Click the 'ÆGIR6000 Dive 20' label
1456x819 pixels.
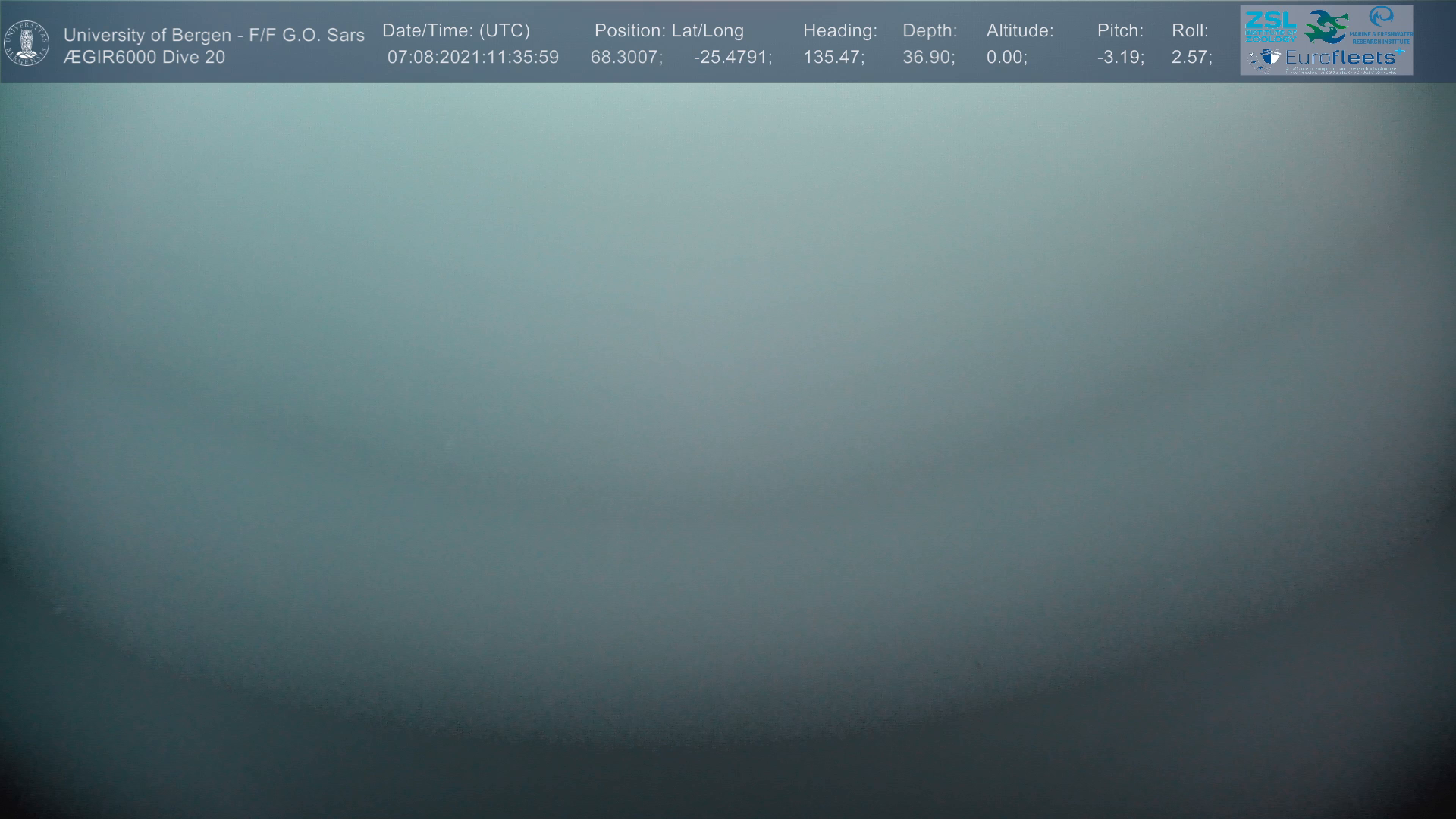(x=144, y=58)
